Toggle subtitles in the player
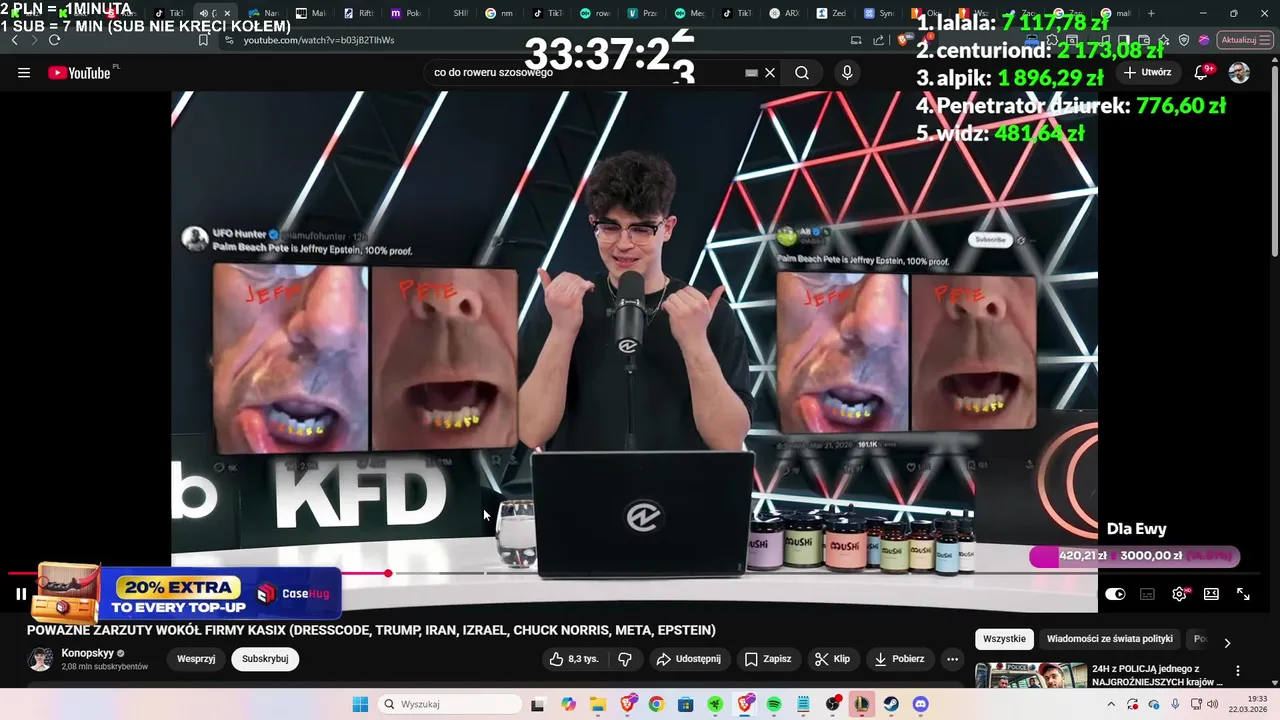The height and width of the screenshot is (720, 1280). [1147, 594]
